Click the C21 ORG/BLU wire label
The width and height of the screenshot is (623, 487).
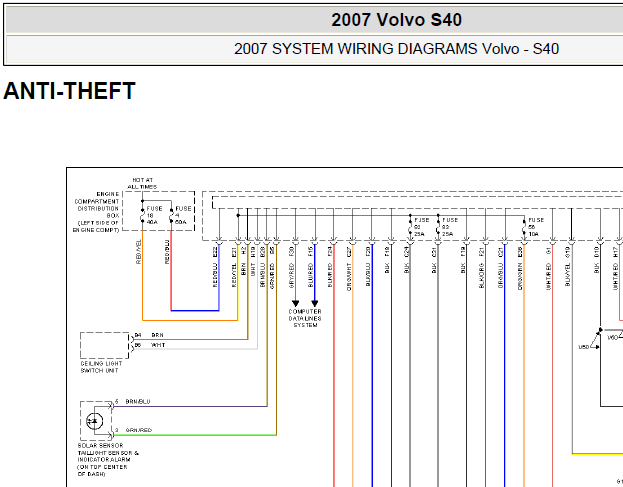[x=500, y=267]
